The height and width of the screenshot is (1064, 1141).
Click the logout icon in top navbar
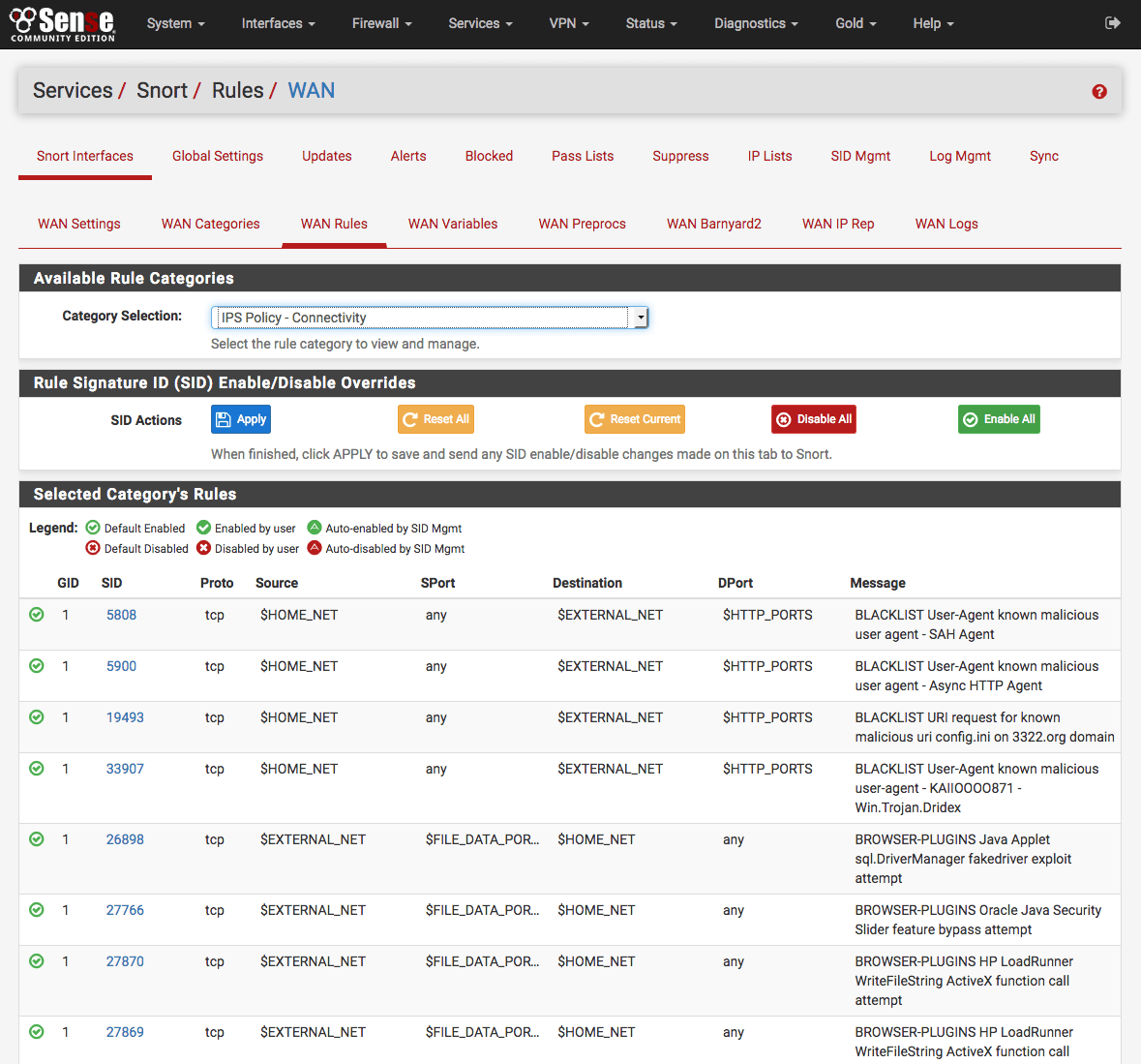click(1113, 23)
